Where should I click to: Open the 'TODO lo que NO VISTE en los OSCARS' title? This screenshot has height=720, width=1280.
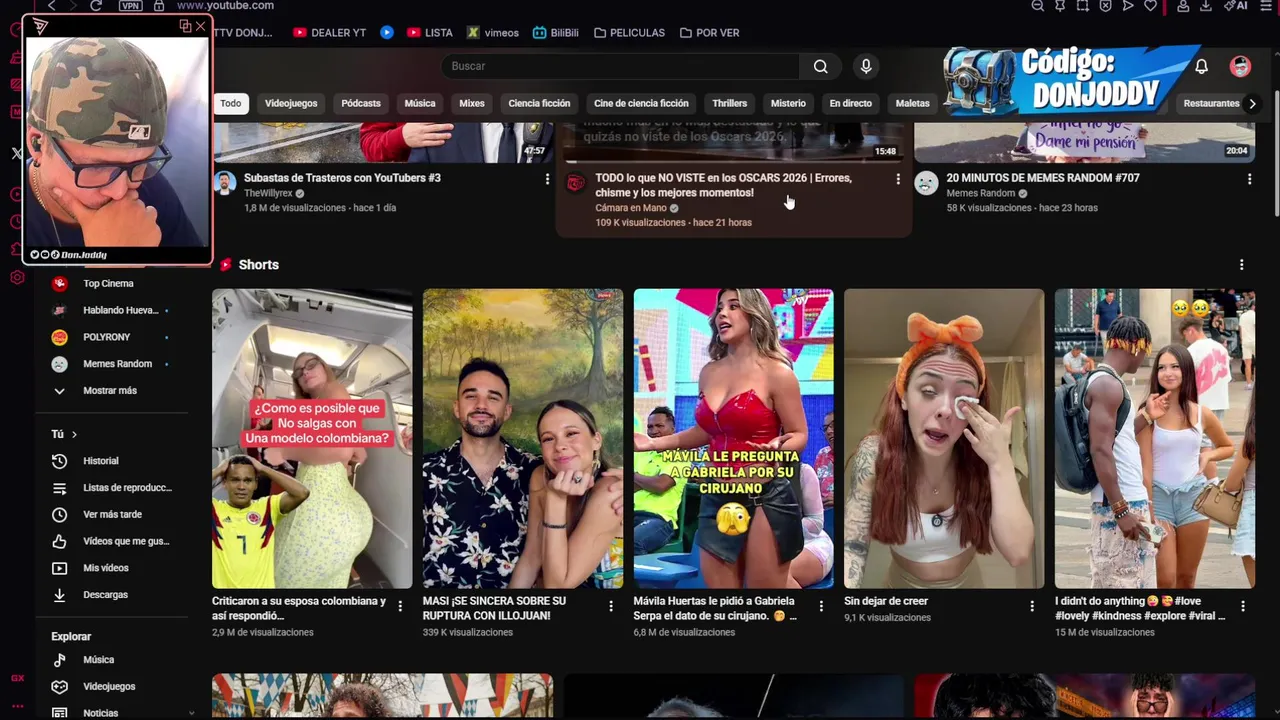(723, 185)
